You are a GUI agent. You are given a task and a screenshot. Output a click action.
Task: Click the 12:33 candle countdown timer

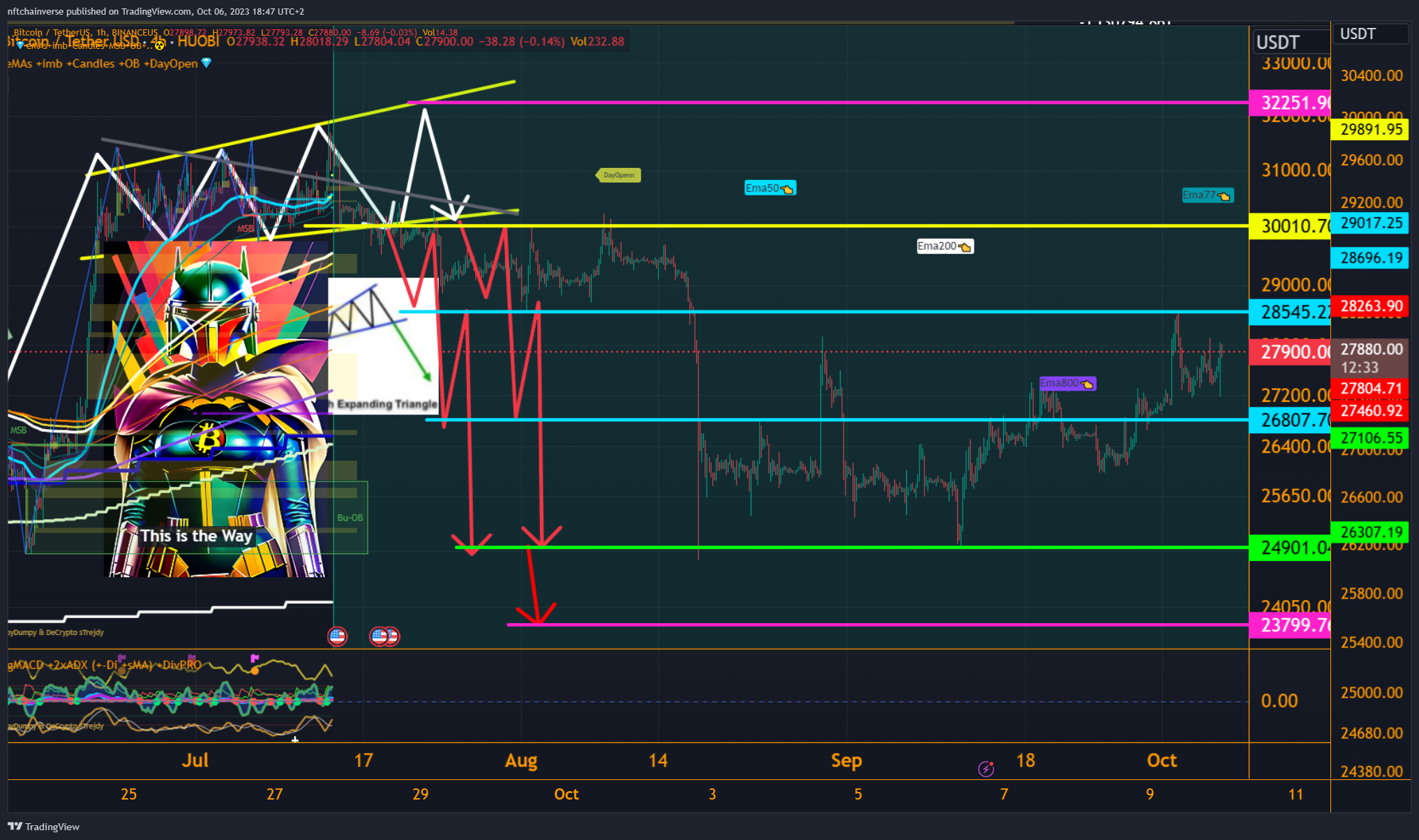[1359, 368]
